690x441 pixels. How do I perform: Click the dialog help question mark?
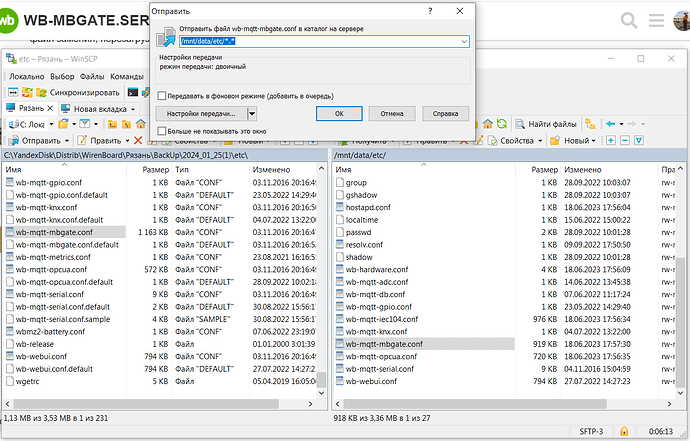[430, 11]
